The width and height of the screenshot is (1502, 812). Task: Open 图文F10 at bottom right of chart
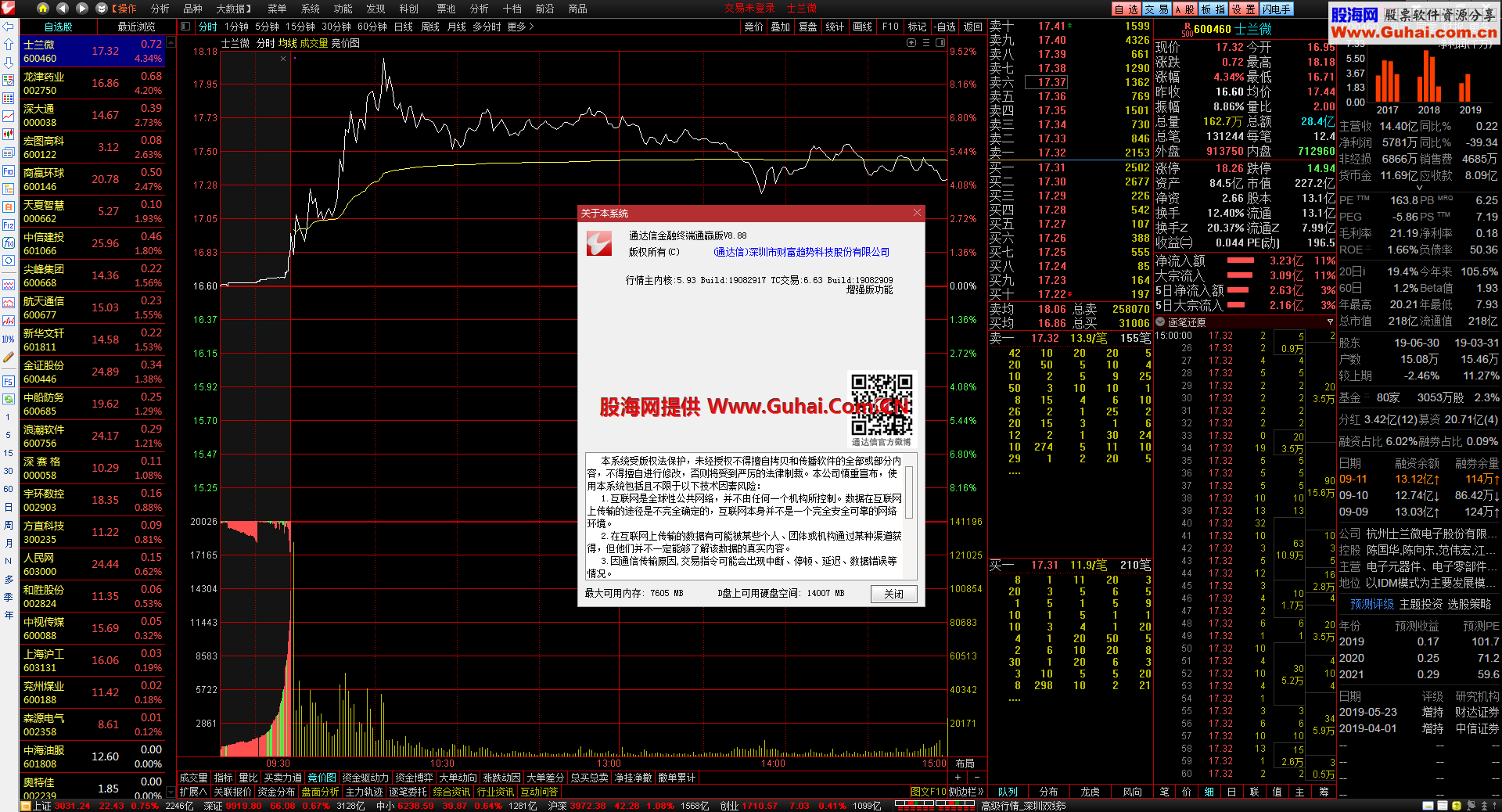click(929, 792)
